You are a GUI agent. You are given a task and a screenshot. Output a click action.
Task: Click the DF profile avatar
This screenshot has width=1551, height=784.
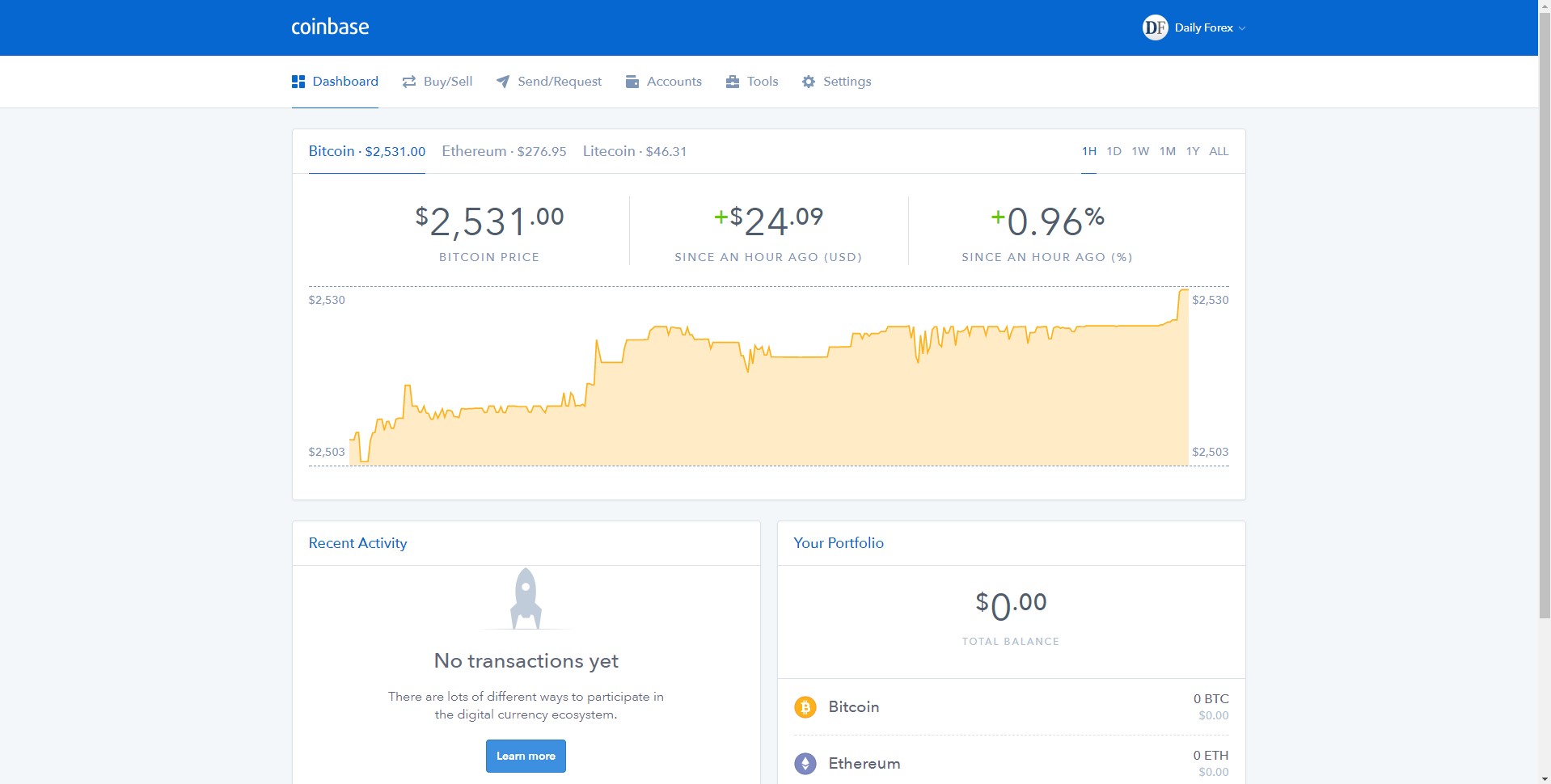tap(1155, 27)
